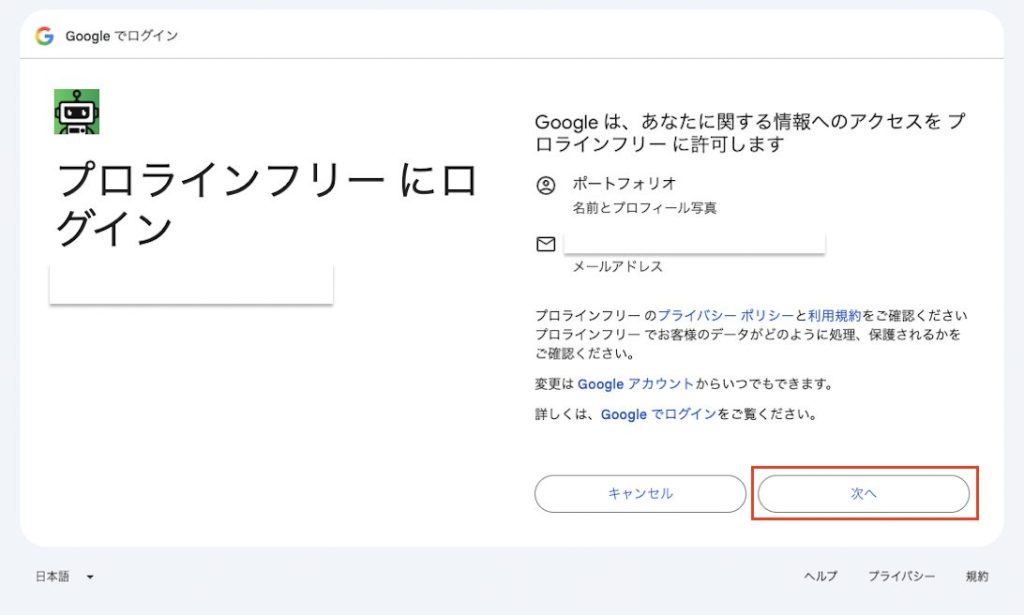
Task: Click the 次へ button
Action: pos(863,494)
